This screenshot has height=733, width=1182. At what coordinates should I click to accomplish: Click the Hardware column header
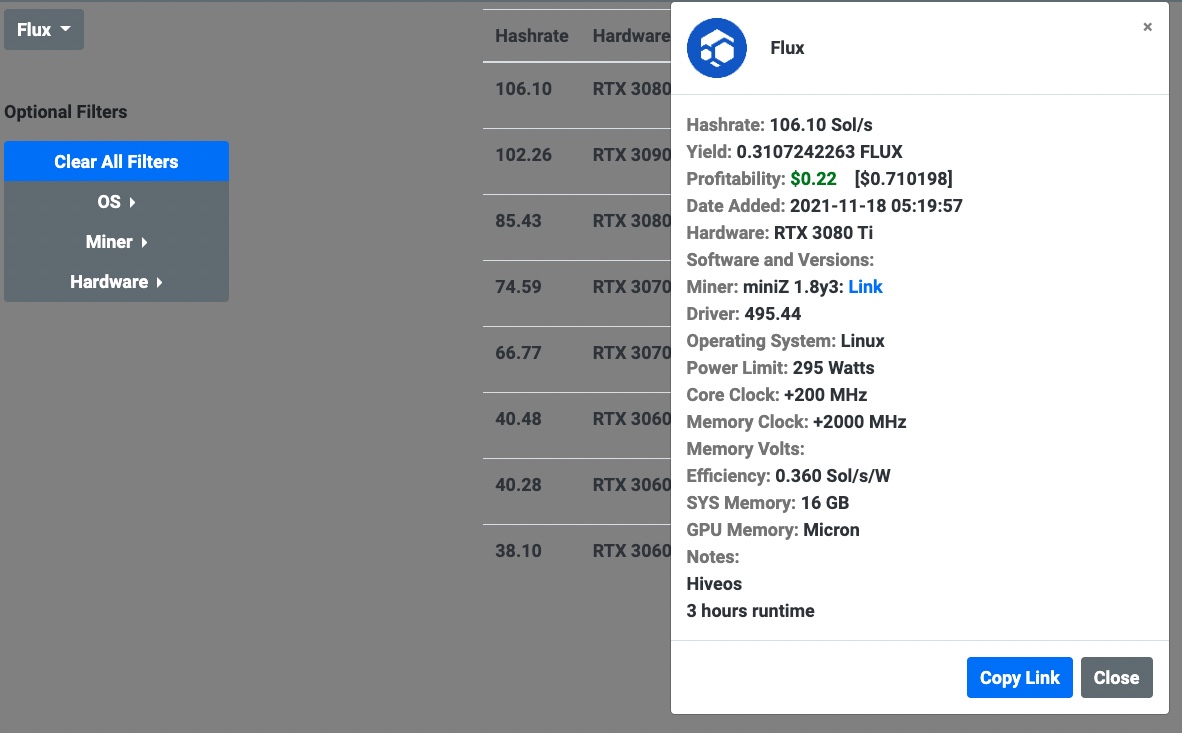click(x=630, y=36)
